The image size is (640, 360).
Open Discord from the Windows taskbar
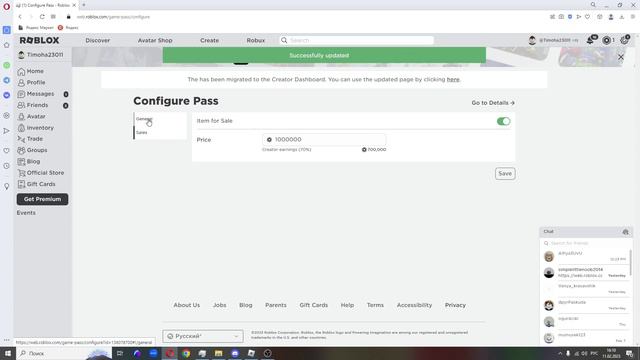(x=235, y=353)
